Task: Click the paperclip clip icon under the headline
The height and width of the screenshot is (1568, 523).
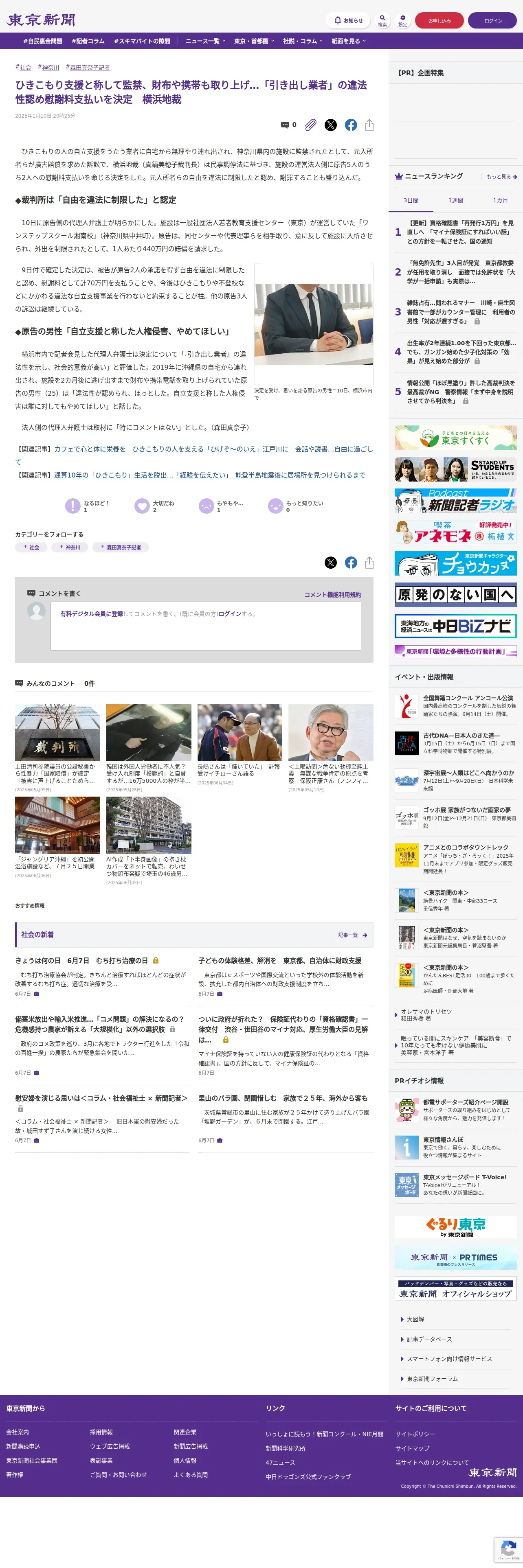Action: [310, 125]
